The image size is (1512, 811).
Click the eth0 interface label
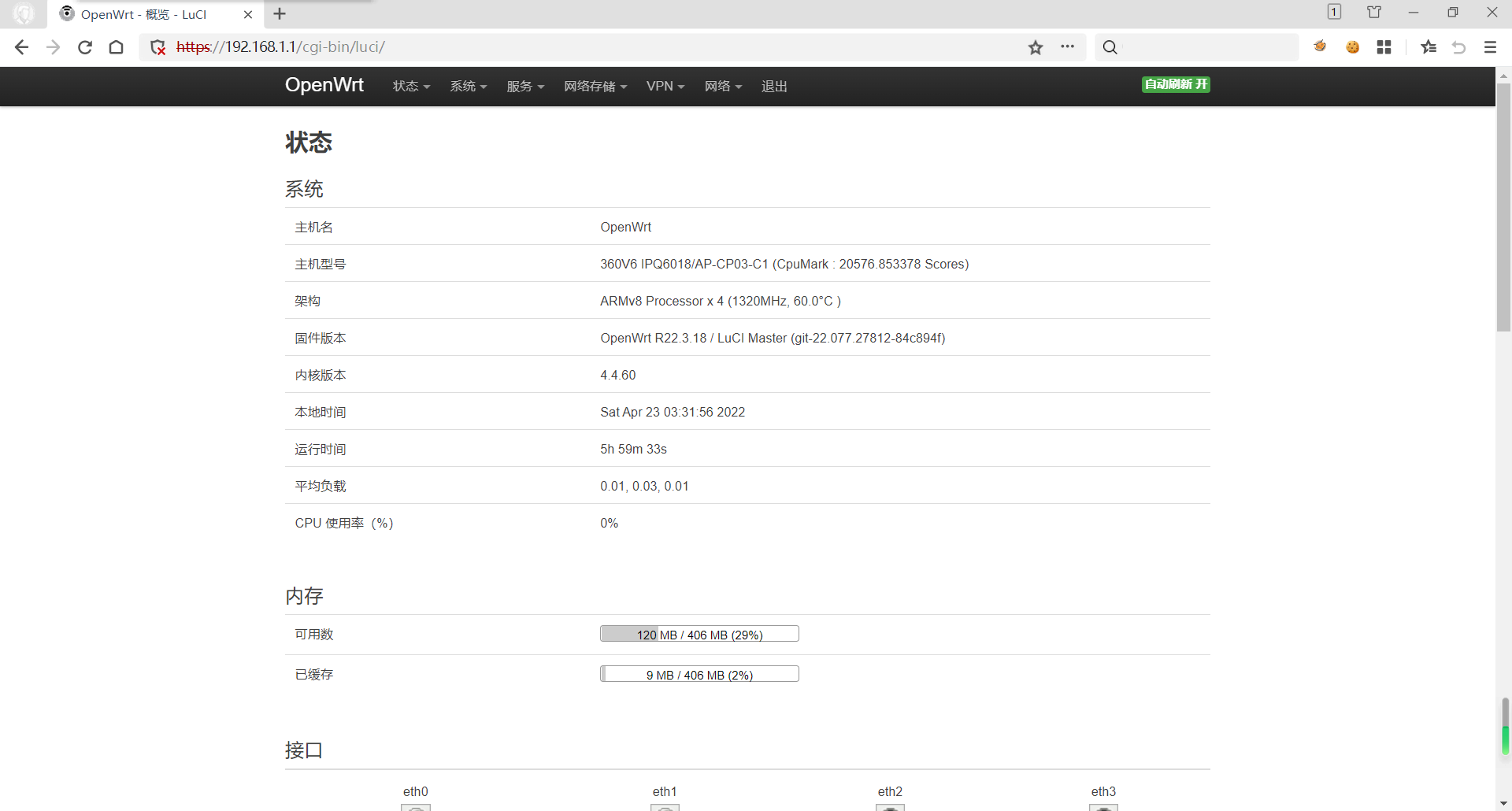click(x=415, y=791)
